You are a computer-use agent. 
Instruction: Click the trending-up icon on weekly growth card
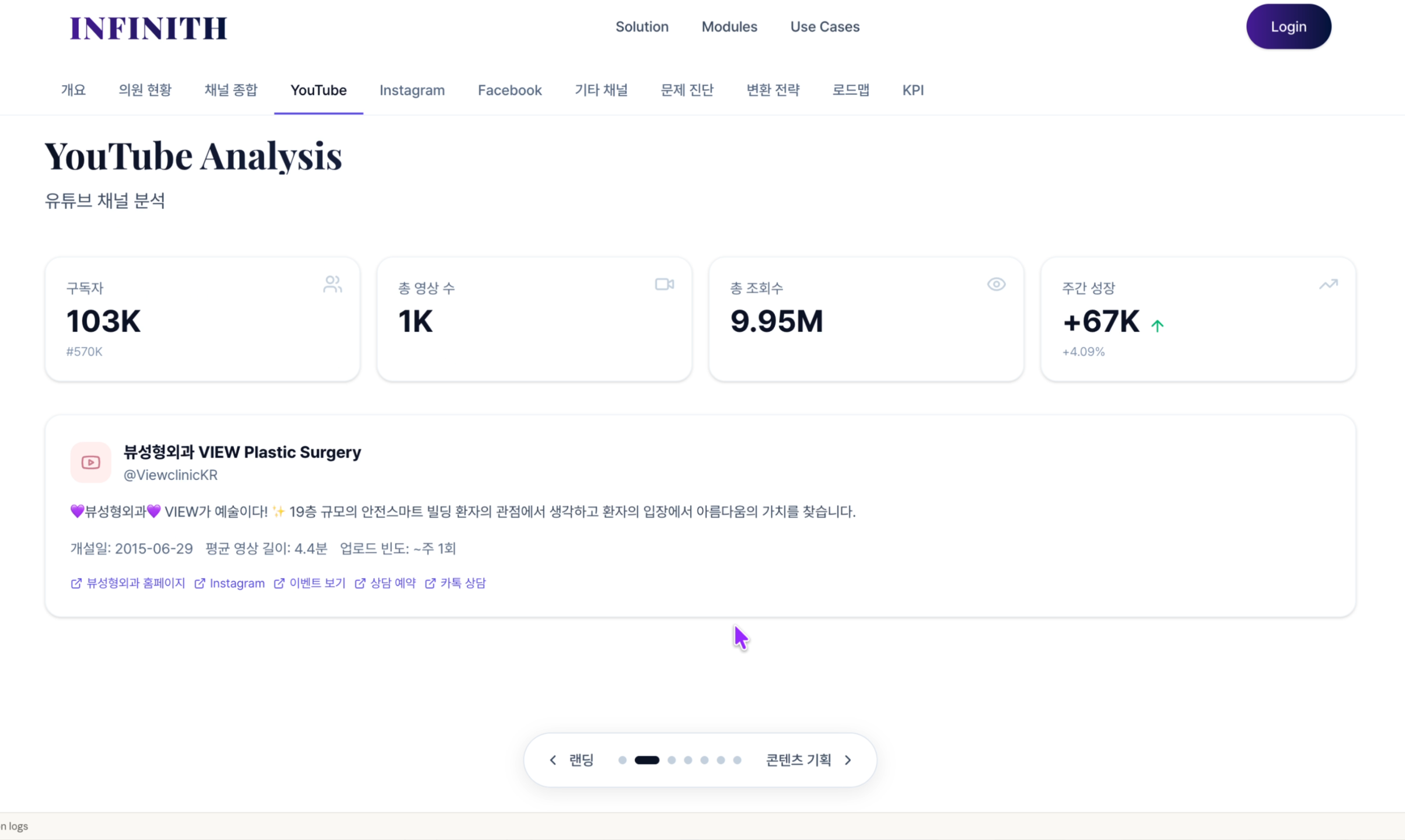click(1328, 285)
